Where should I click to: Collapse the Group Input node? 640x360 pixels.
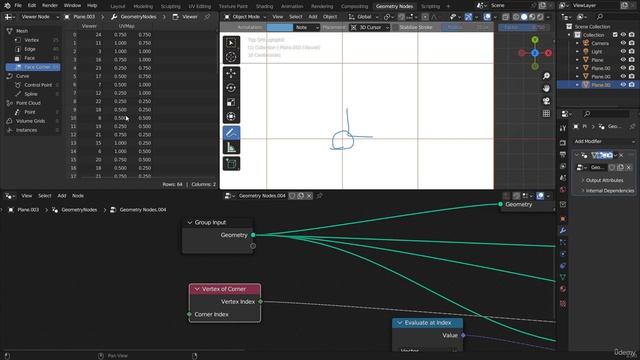(190, 222)
